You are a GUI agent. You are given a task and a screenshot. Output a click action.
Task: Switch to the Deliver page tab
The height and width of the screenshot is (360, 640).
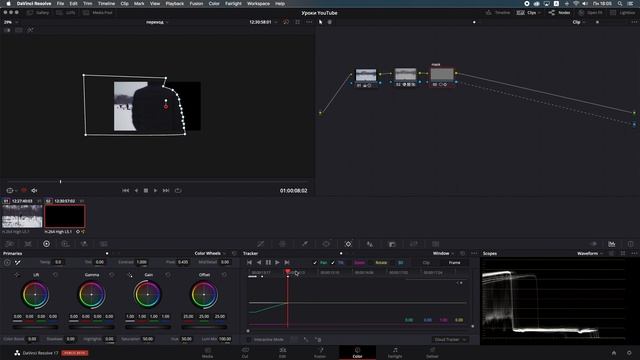[x=432, y=353]
